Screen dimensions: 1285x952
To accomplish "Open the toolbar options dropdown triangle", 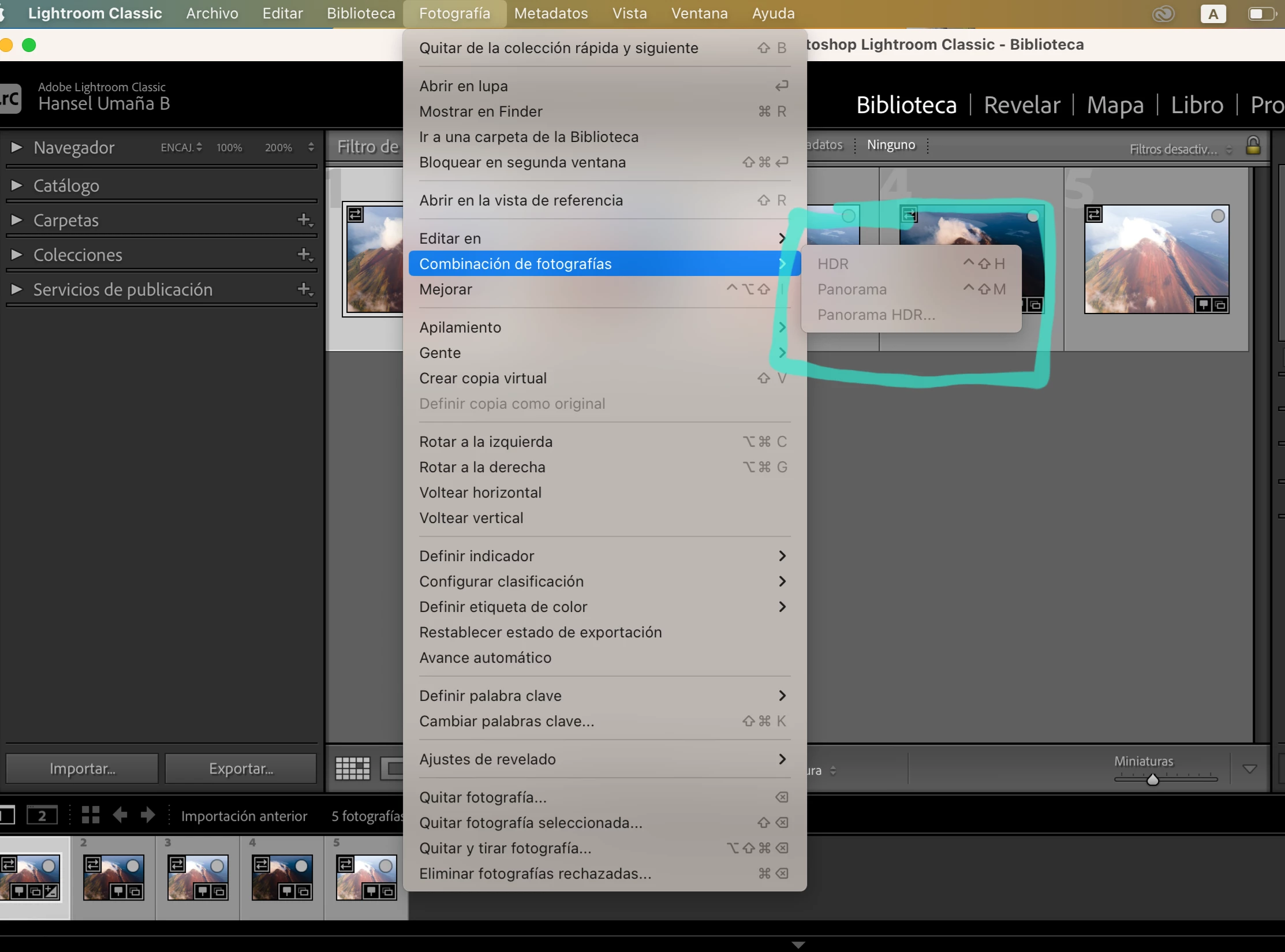I will pos(1249,768).
